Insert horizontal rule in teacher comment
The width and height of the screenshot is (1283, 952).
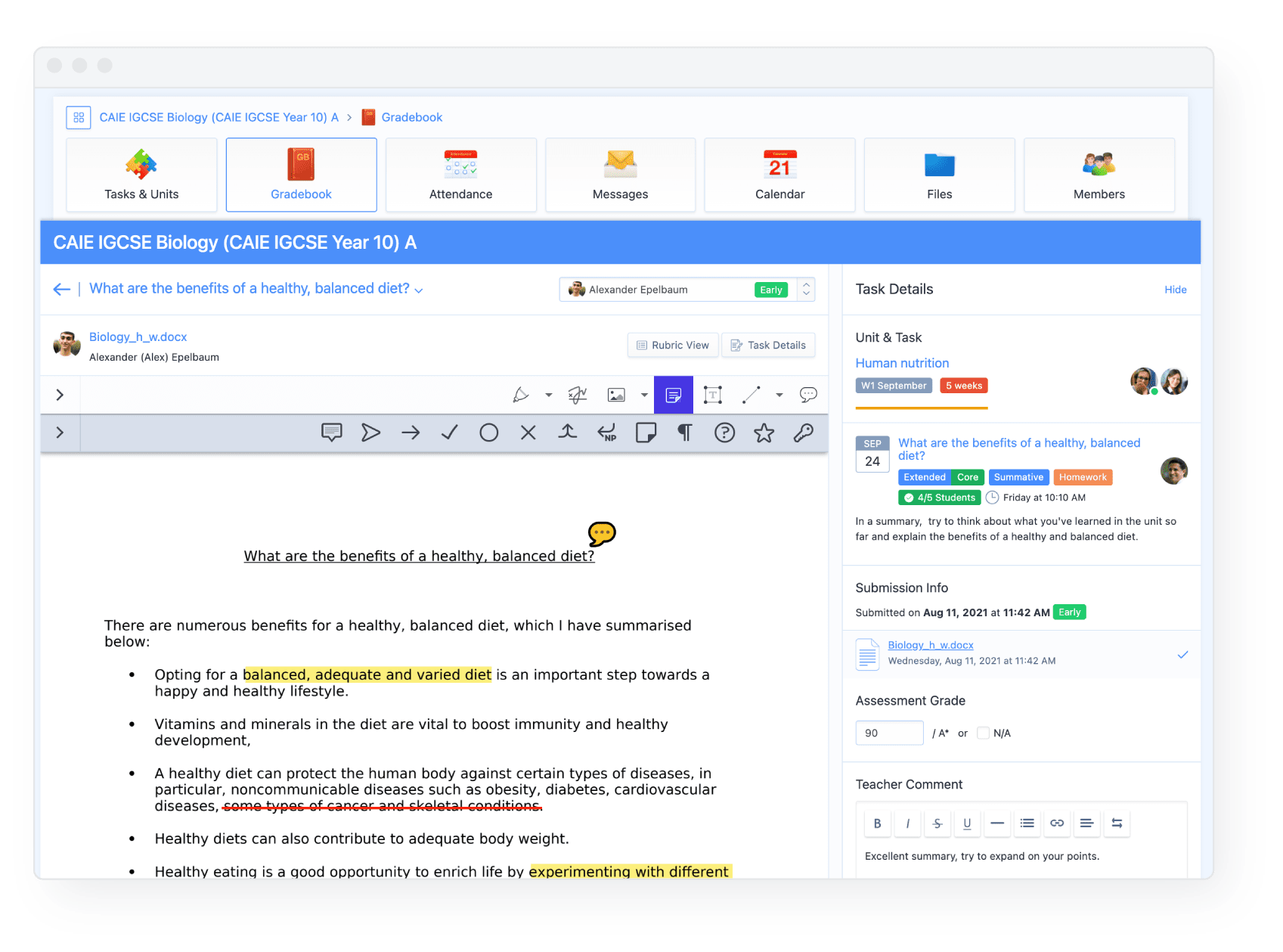997,823
